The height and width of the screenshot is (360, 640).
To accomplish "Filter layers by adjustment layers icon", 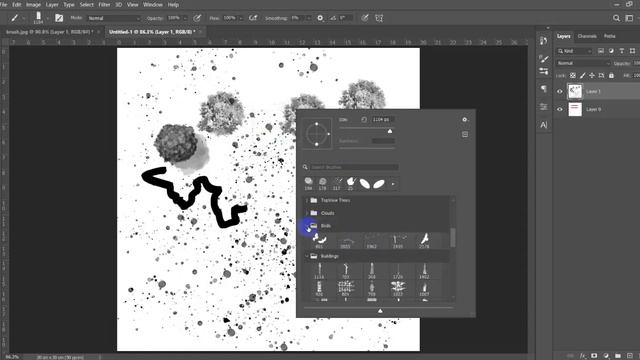I will click(x=611, y=51).
